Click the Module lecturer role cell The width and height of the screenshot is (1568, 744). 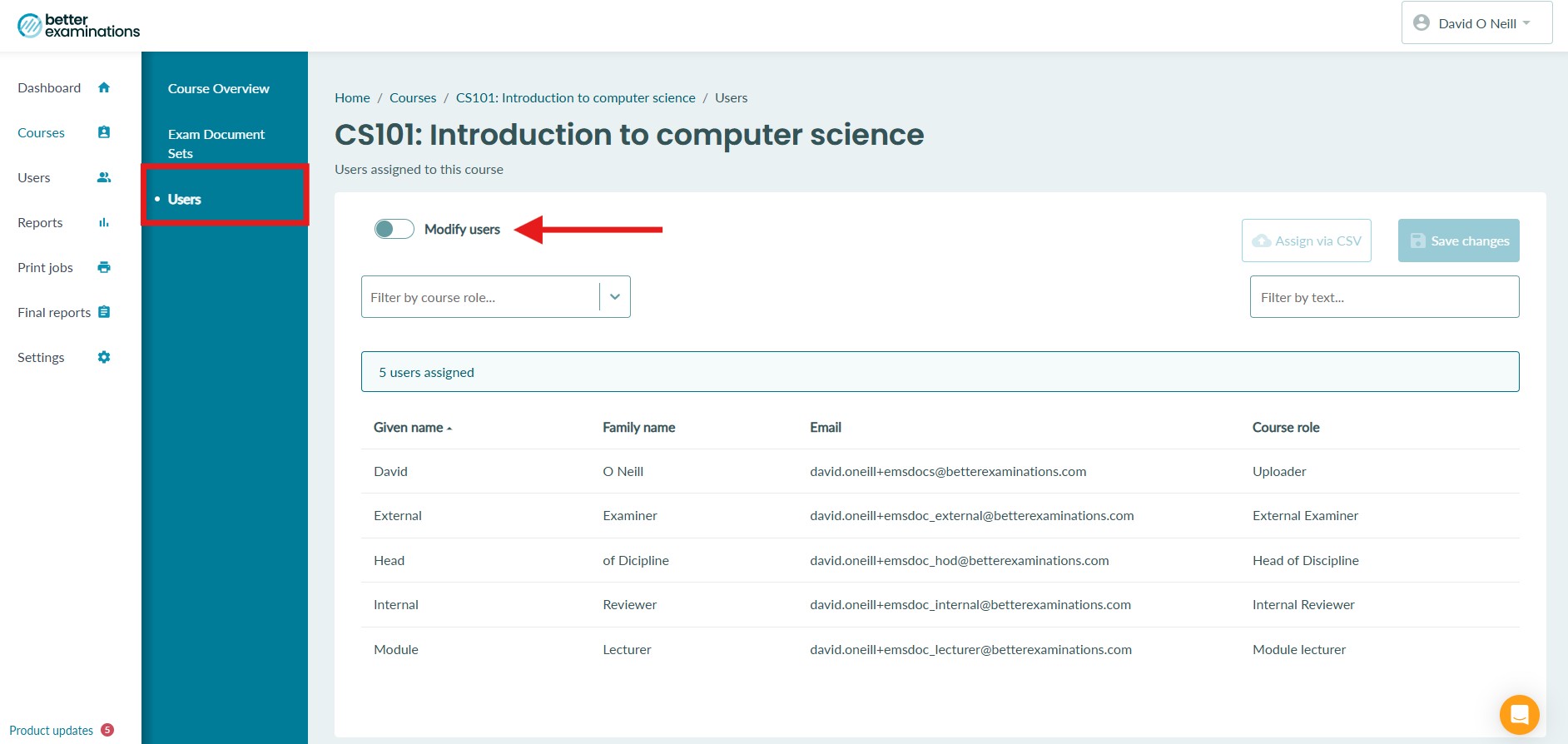1299,649
